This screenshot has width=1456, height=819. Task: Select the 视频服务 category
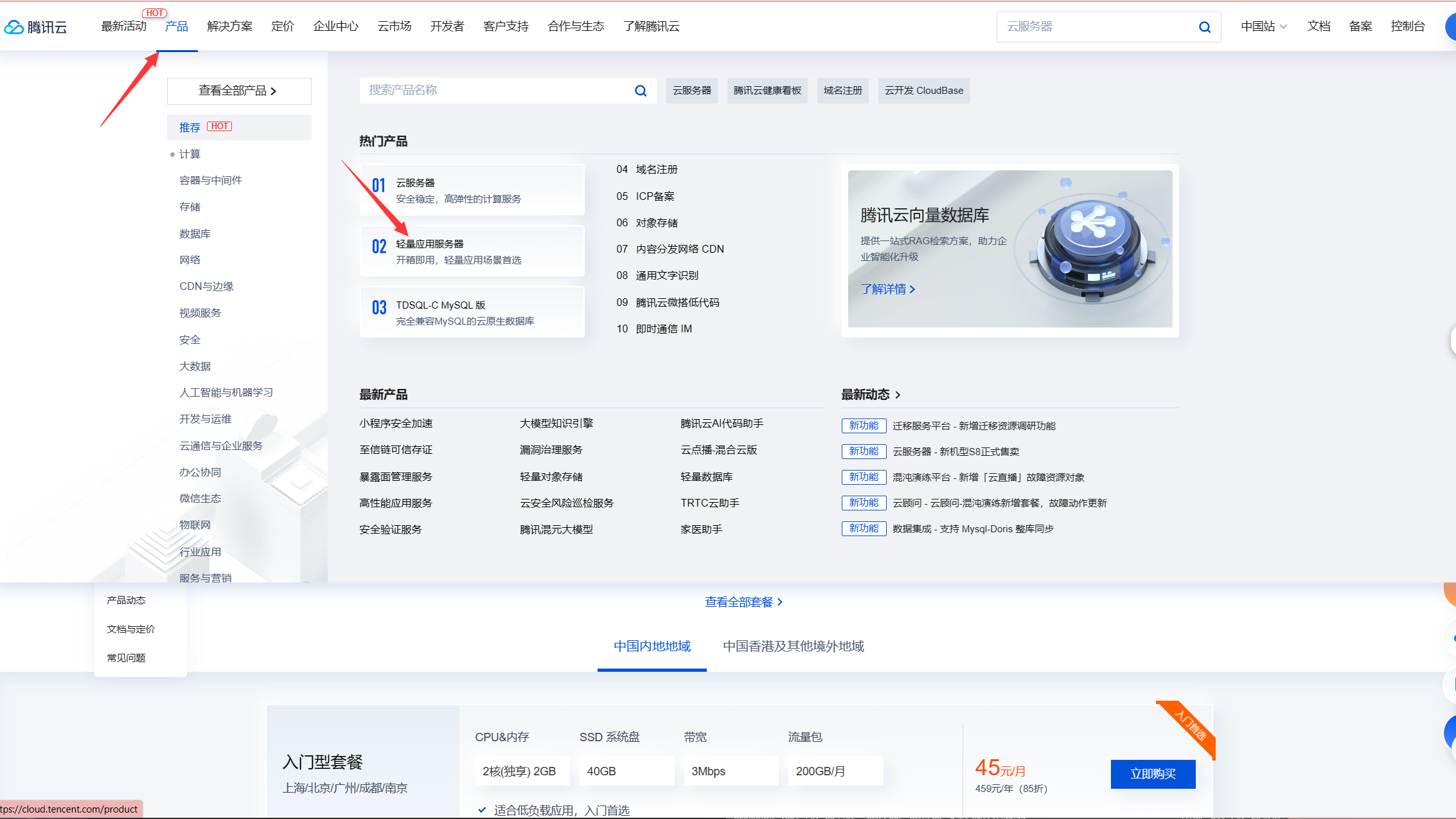tap(200, 313)
